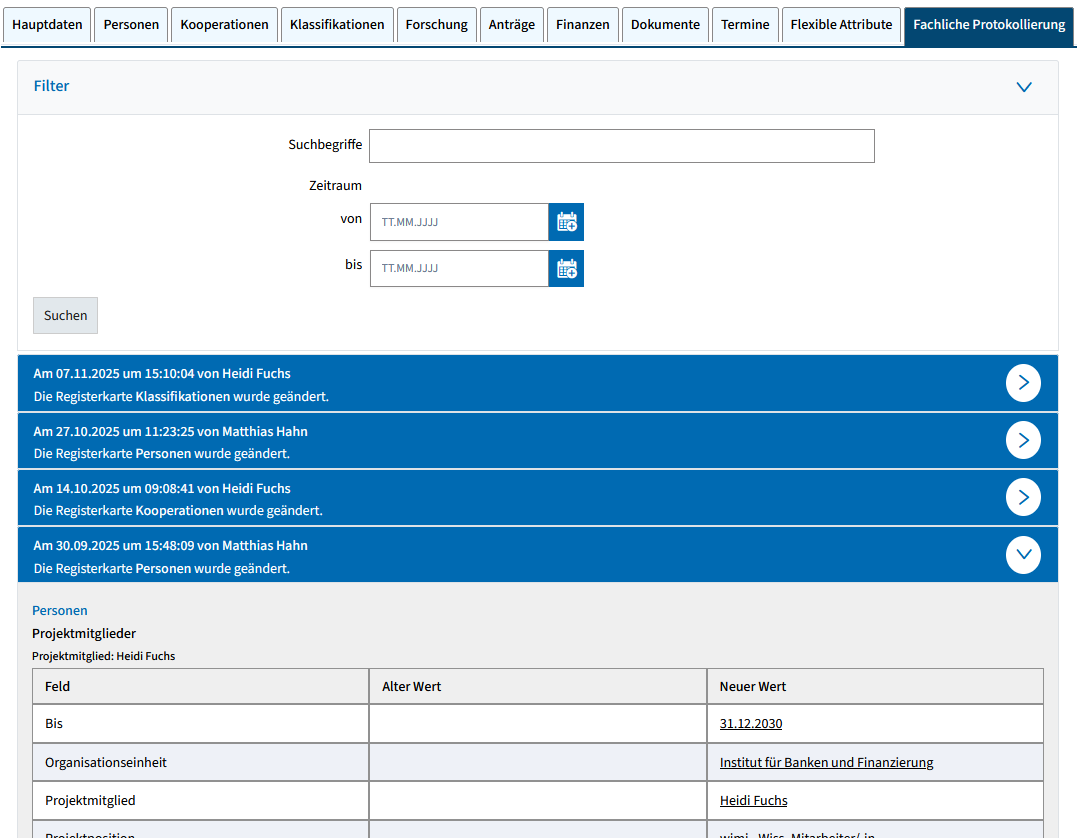This screenshot has height=838, width=1077.
Task: Expand the 14.10.2025 Kooperationen log entry
Action: tap(1023, 497)
